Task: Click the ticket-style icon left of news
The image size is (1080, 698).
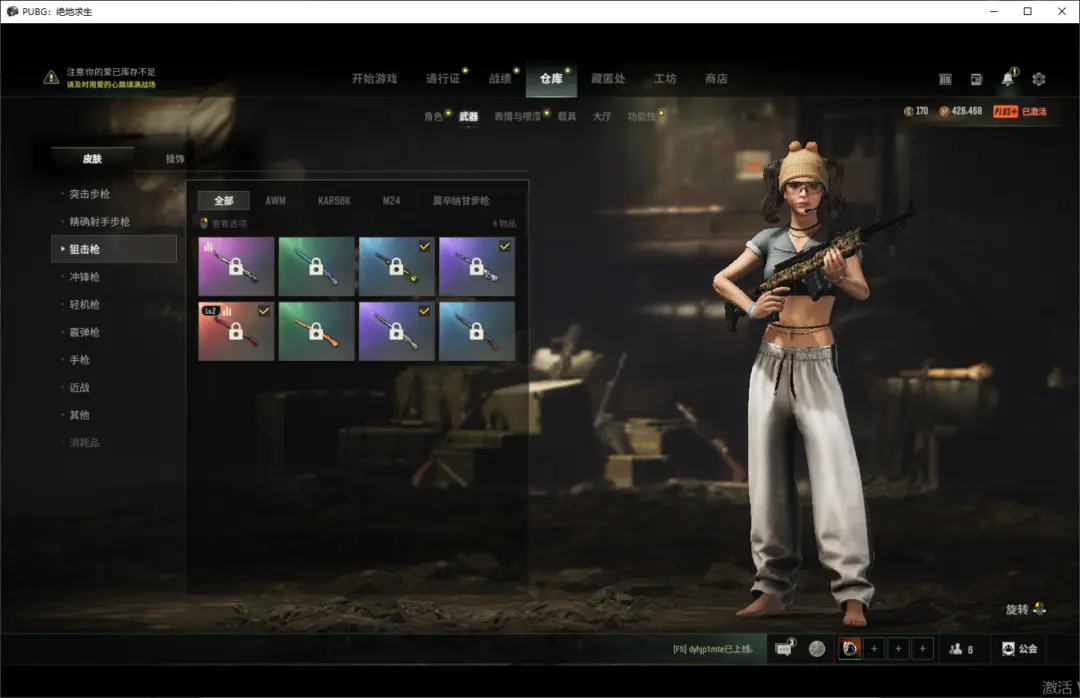Action: [945, 79]
